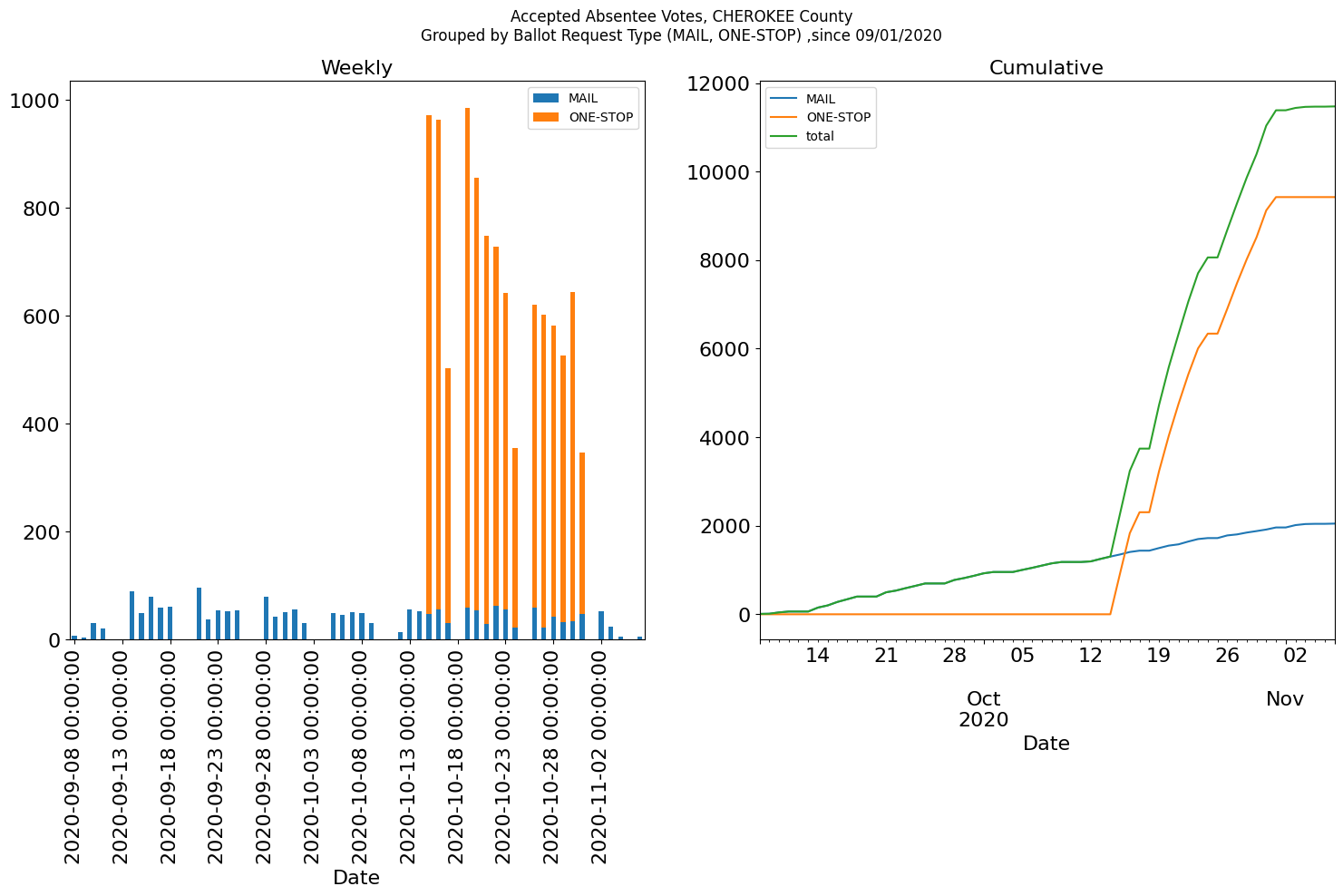Viewport: 1343px width, 896px height.
Task: Click the 'Weekly' chart title
Action: pos(356,68)
